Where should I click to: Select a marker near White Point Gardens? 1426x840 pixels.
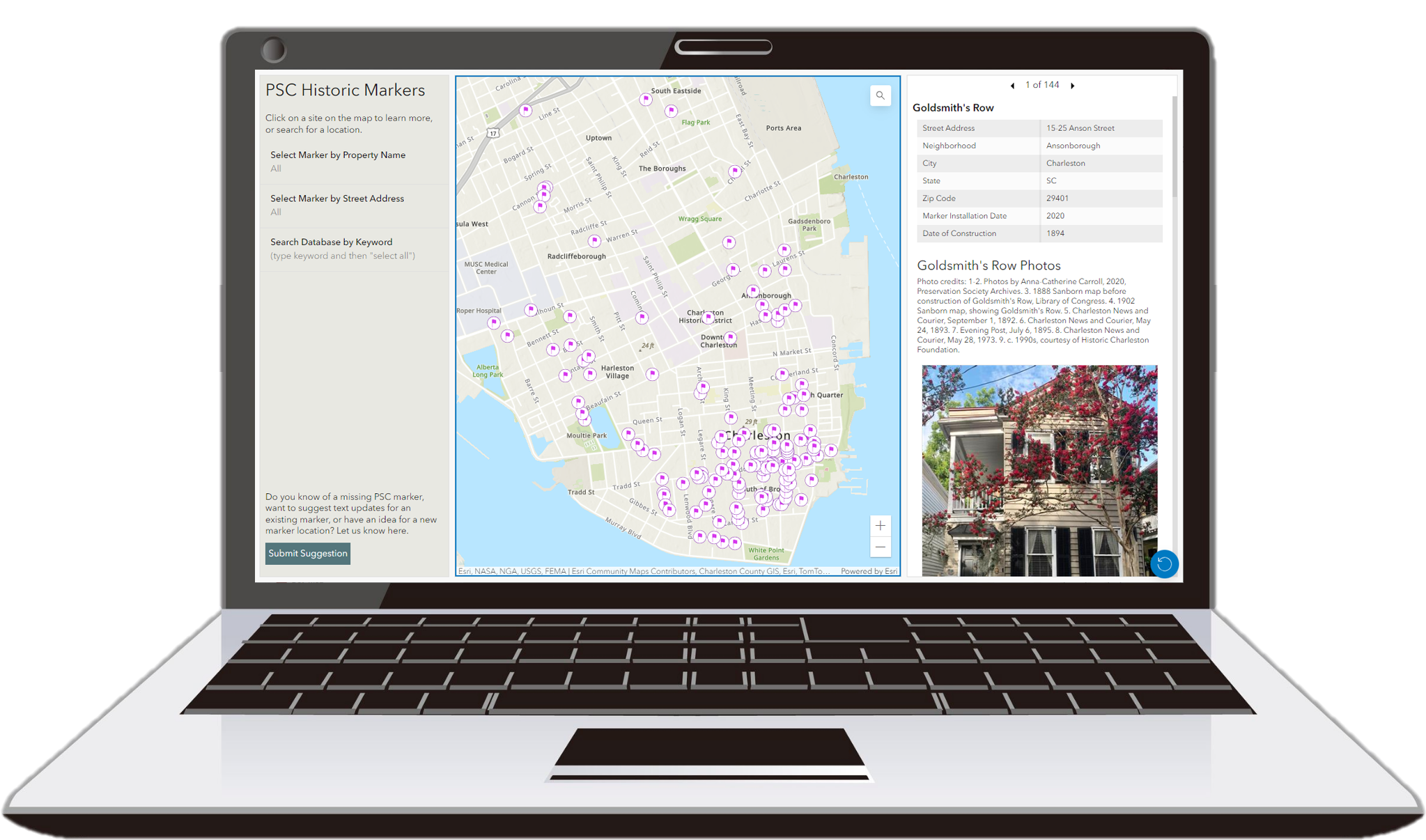[734, 544]
